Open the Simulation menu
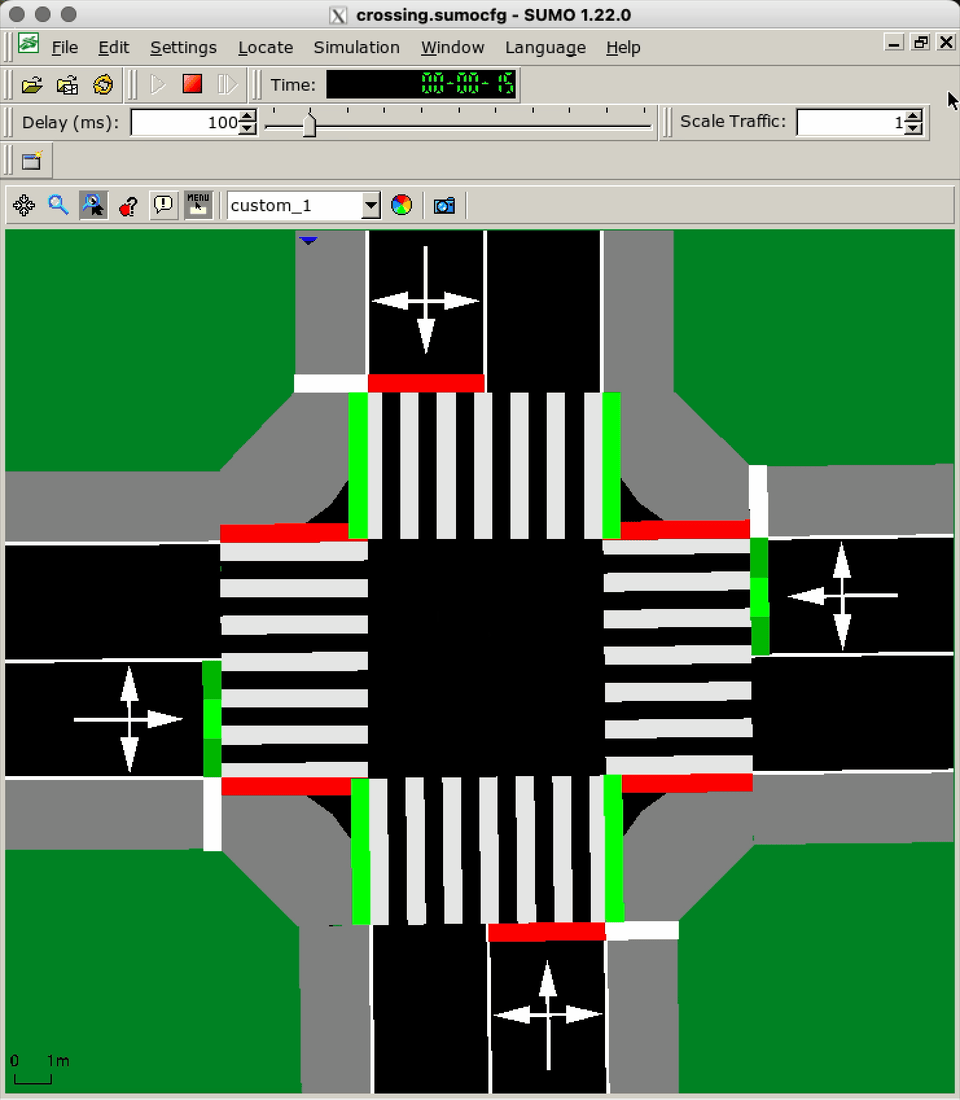 (356, 47)
